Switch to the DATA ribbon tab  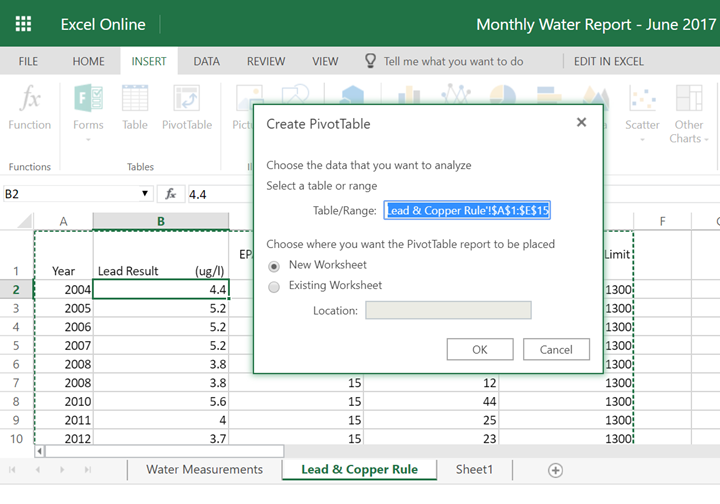[x=206, y=61]
